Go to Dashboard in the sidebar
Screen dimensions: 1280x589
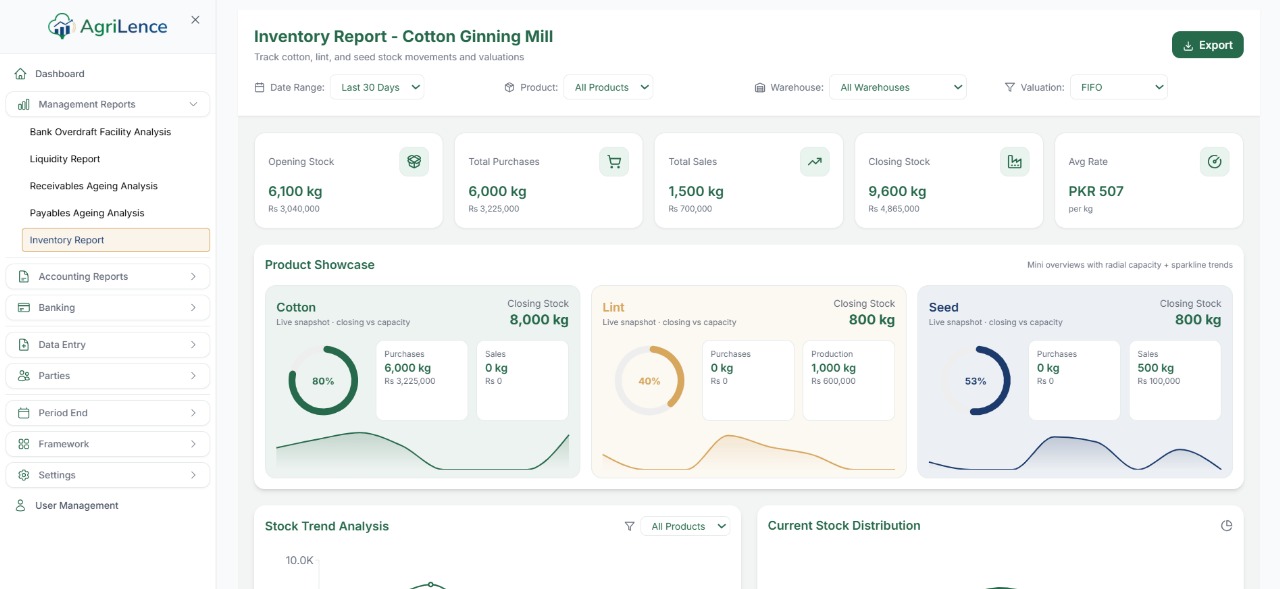pyautogui.click(x=59, y=74)
